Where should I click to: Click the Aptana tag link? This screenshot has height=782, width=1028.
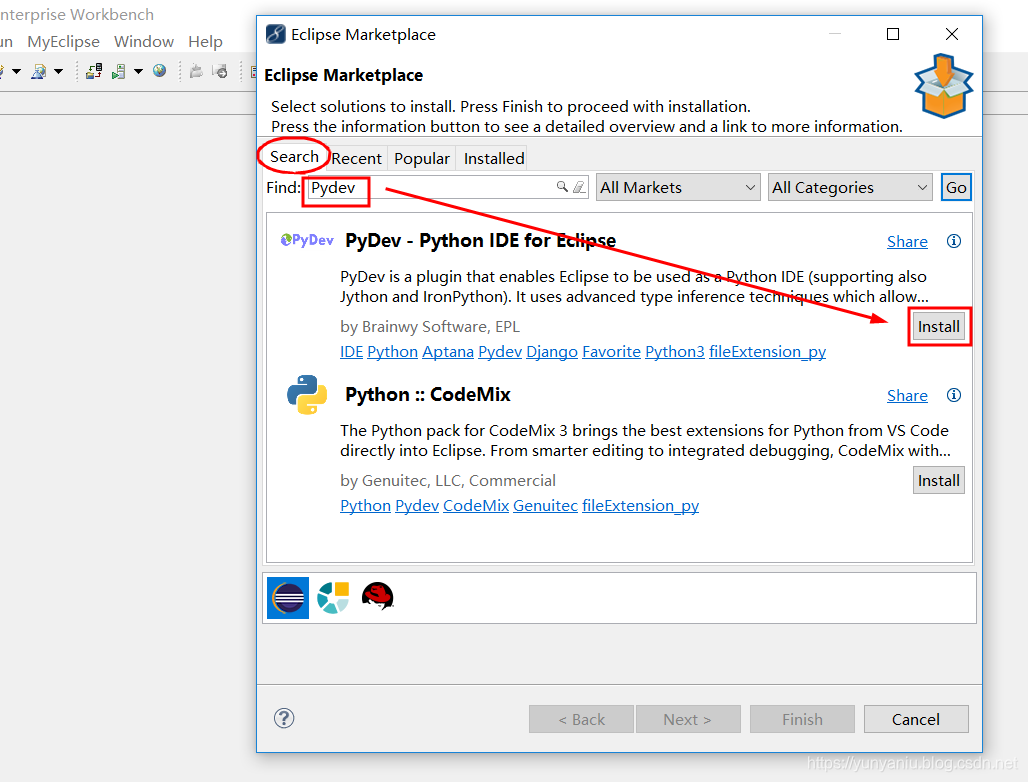(x=448, y=352)
